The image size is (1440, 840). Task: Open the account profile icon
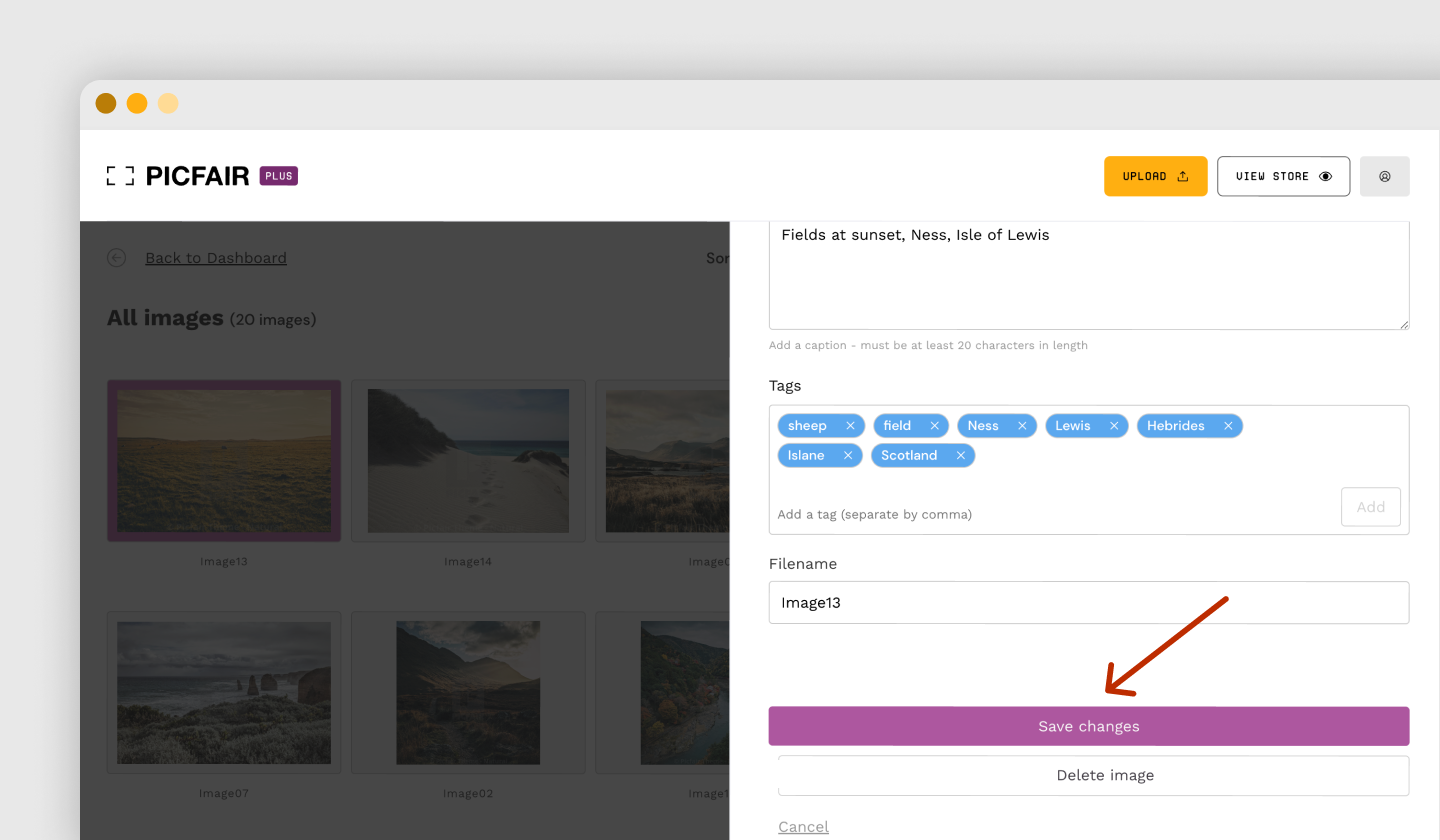coord(1384,176)
